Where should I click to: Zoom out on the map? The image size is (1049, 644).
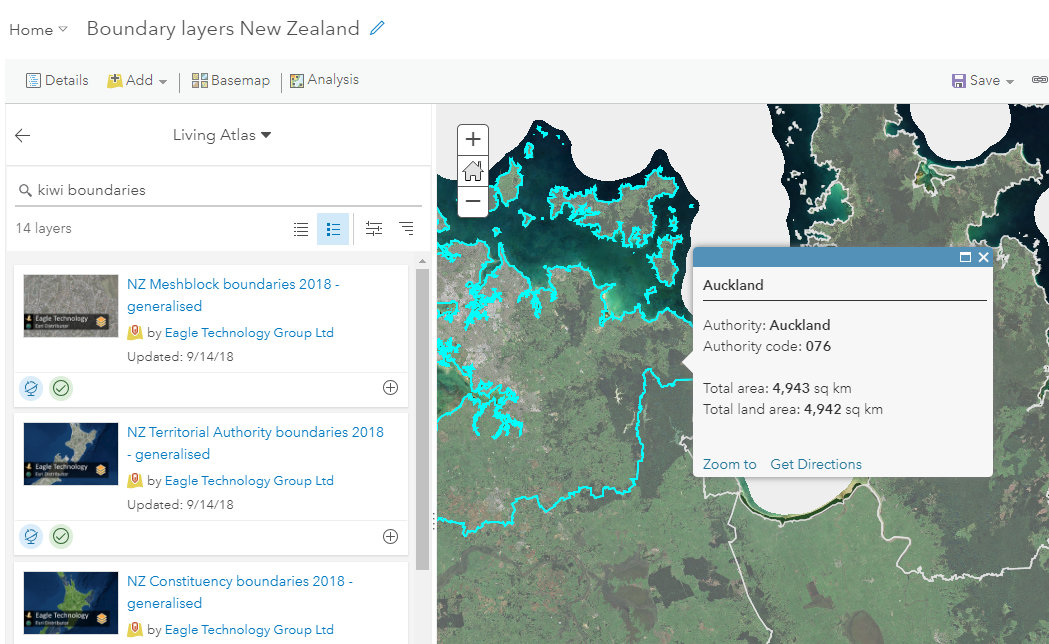[473, 201]
